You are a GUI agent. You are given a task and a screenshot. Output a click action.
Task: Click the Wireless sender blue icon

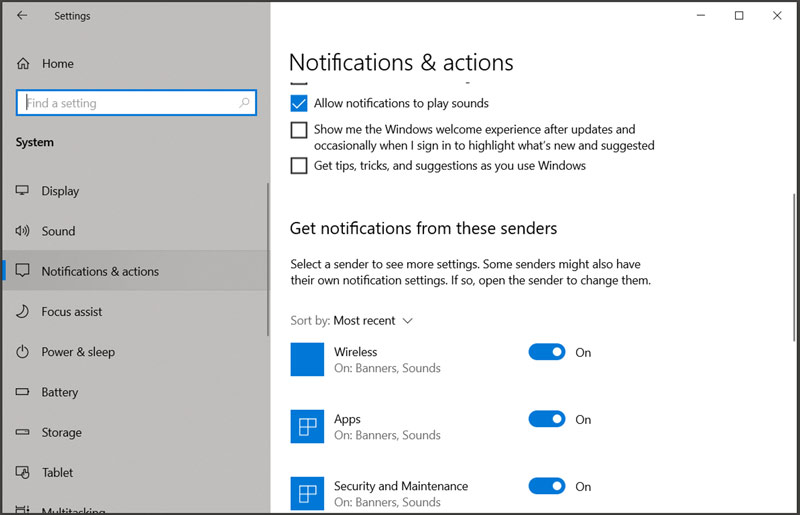point(307,359)
